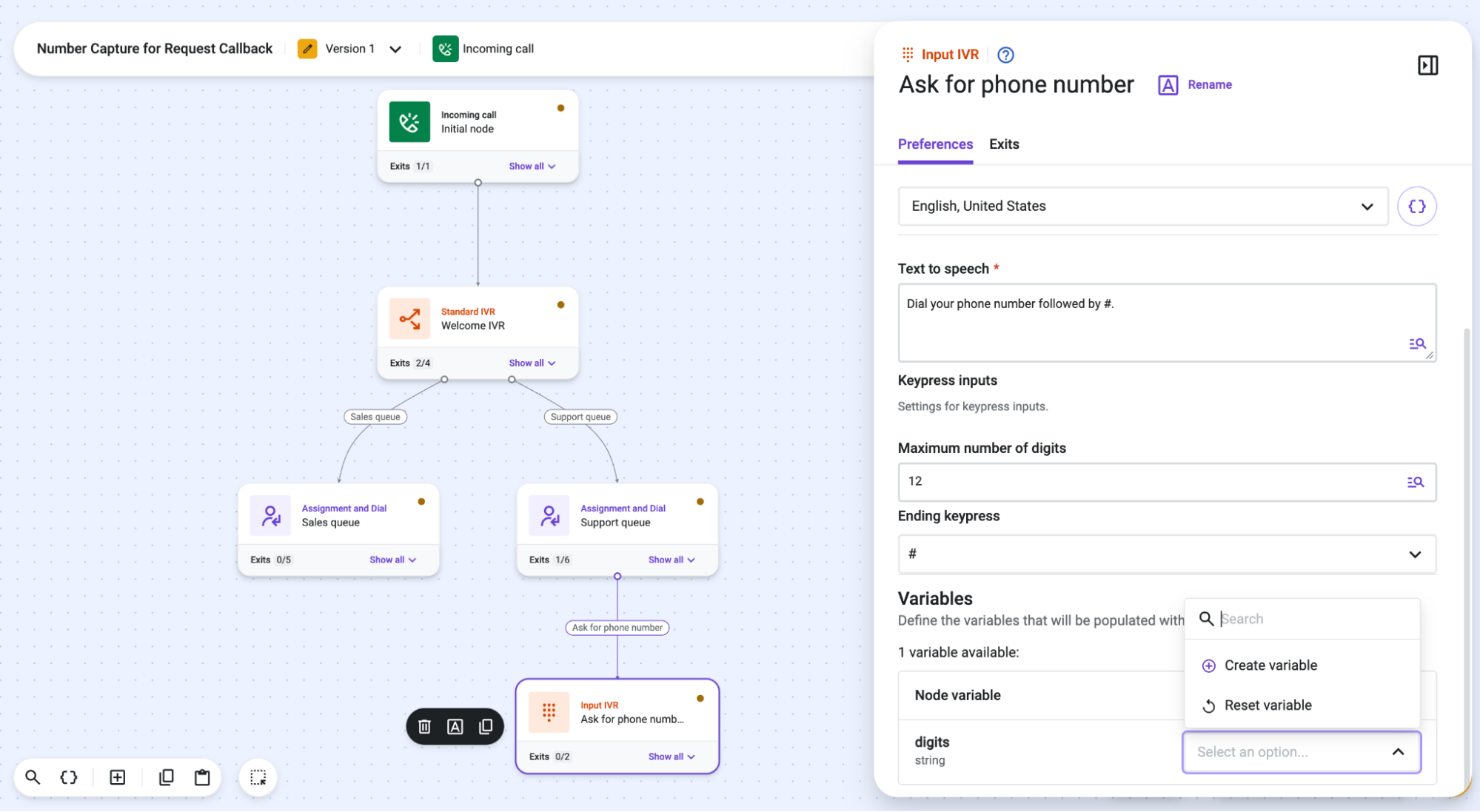This screenshot has height=812, width=1480.
Task: Open variable lookup in Text to speech field
Action: click(x=1417, y=343)
